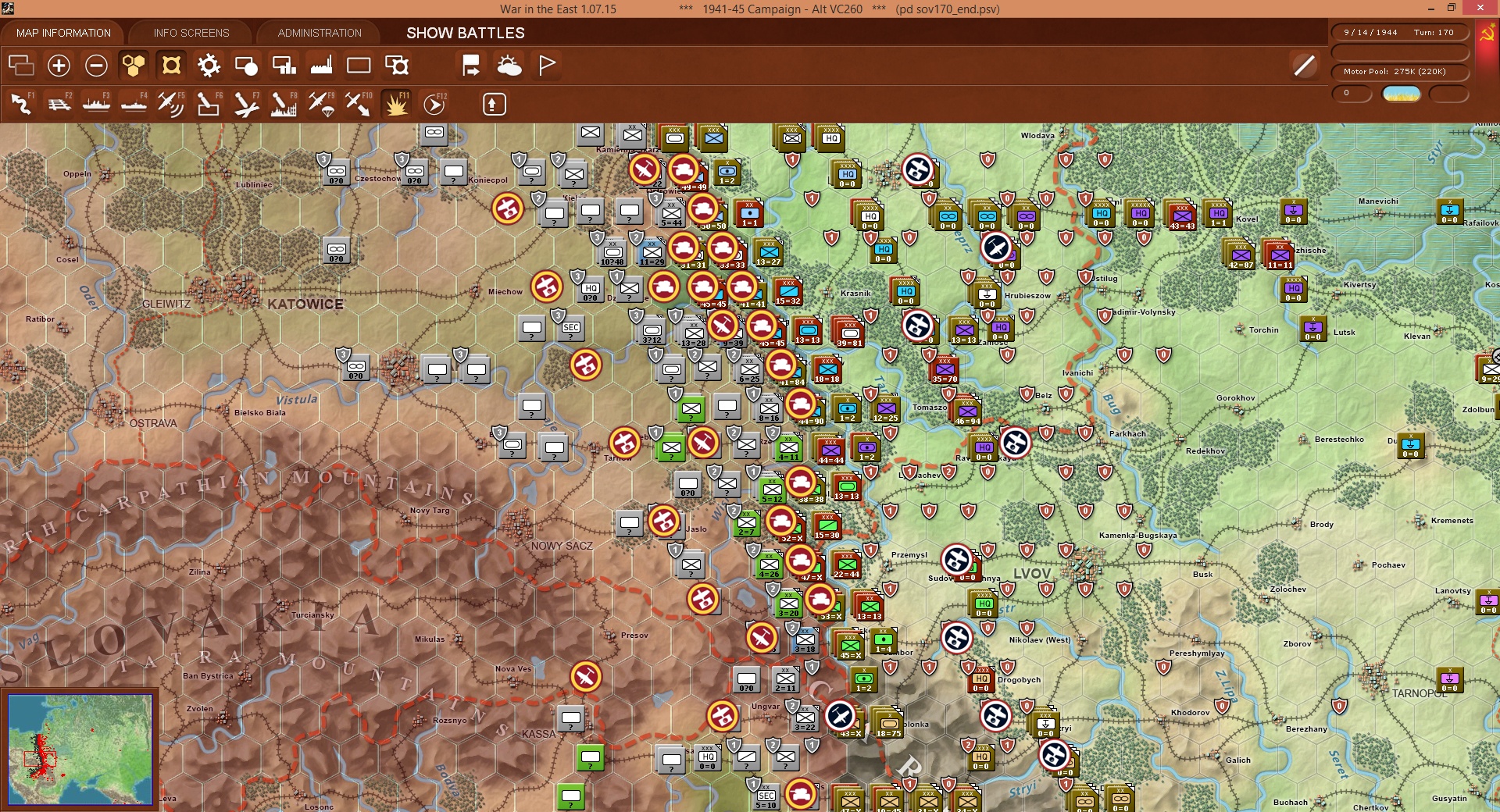Select the 15=32 unit counter

coord(787,290)
